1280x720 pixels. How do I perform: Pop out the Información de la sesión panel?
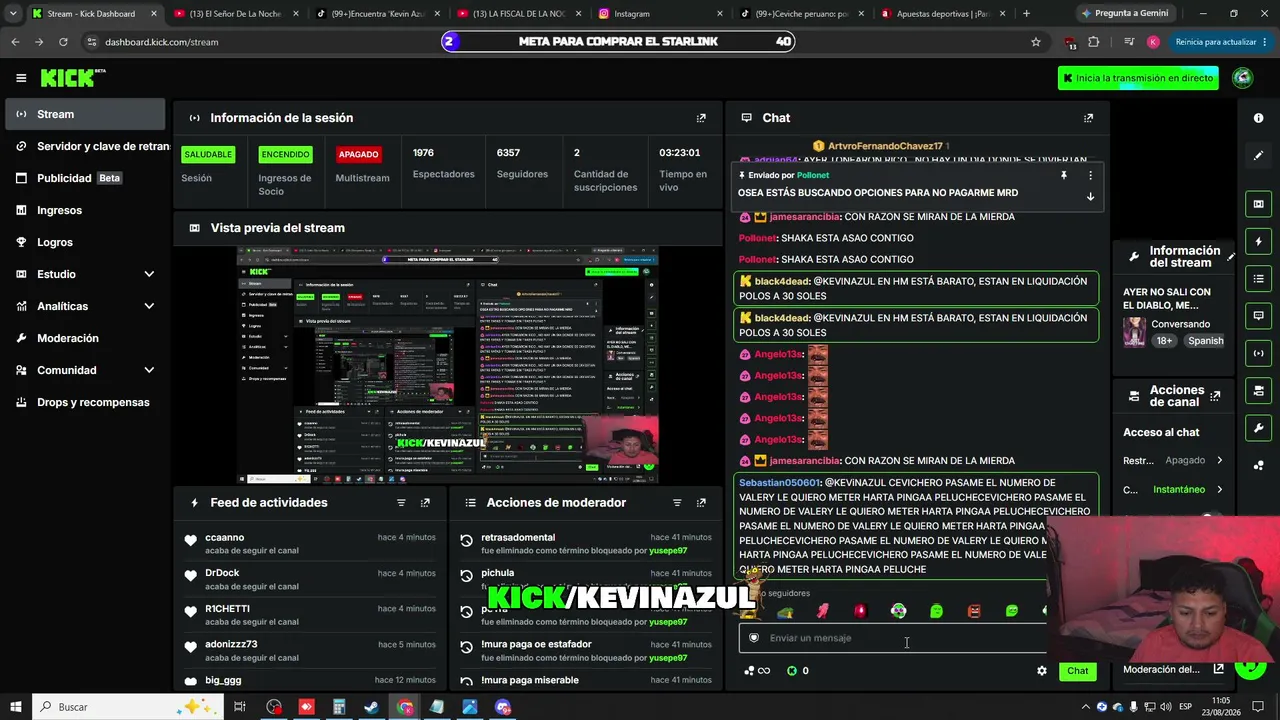(x=701, y=118)
